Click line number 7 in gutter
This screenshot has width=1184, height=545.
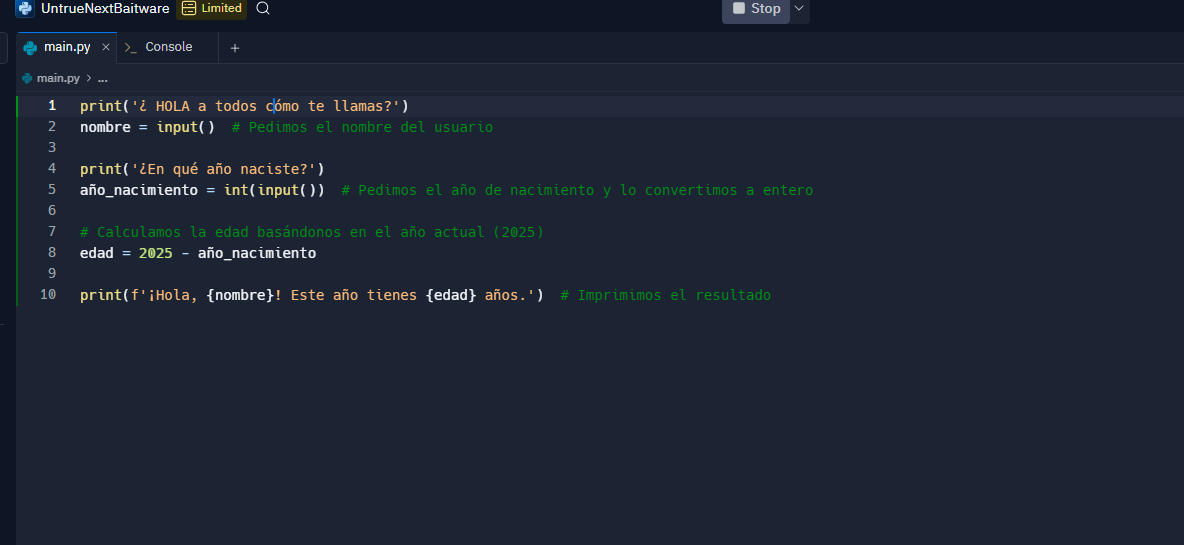click(52, 232)
